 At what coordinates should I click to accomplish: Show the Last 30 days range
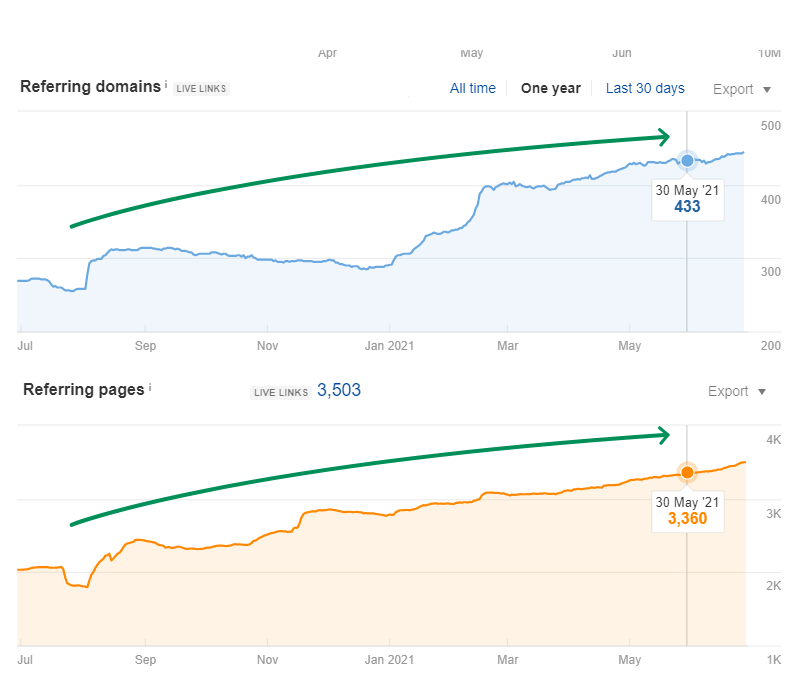click(645, 88)
